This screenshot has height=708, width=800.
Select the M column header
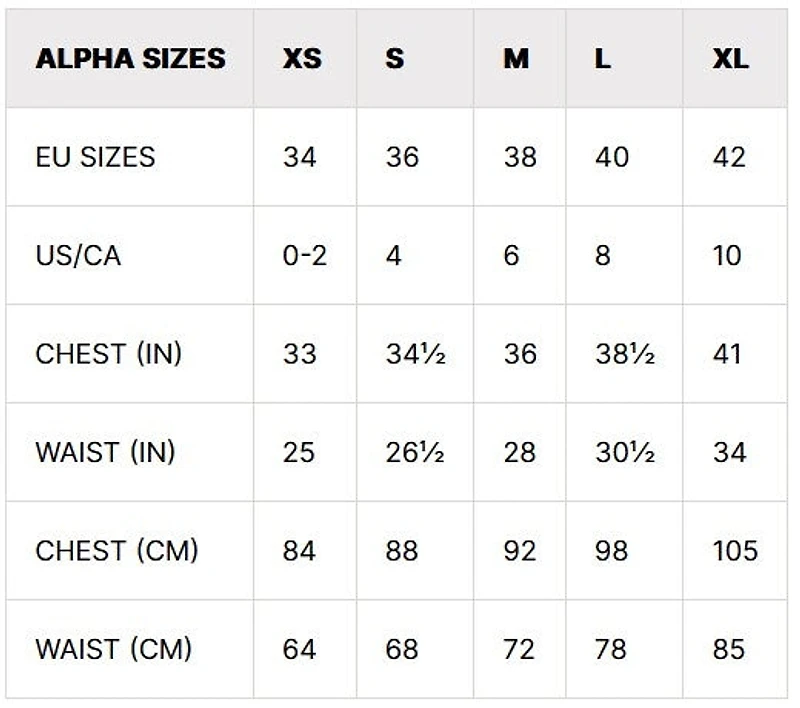[516, 58]
